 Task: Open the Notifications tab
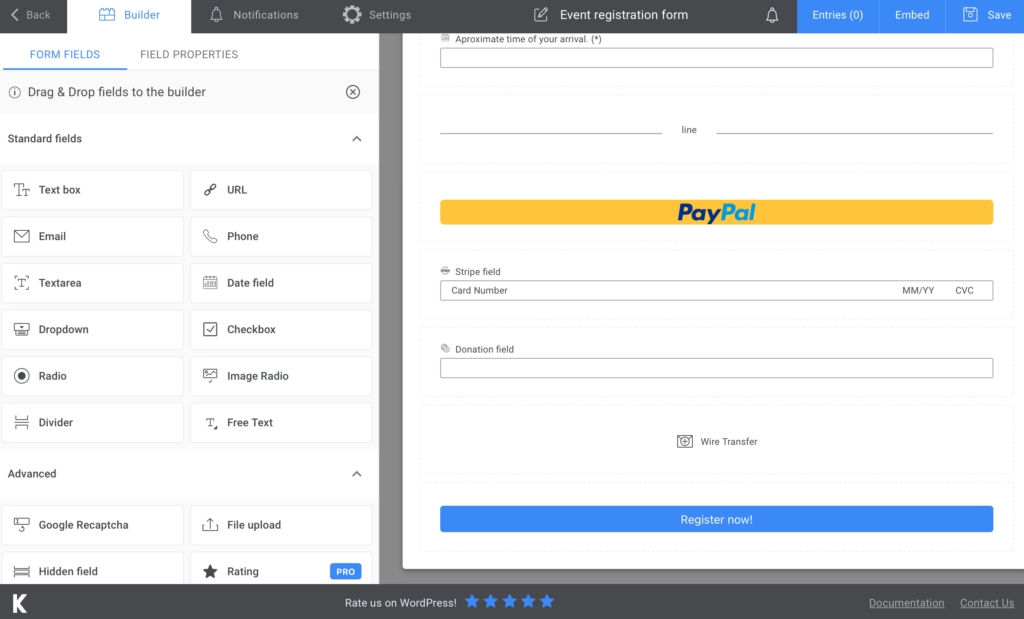pyautogui.click(x=254, y=15)
